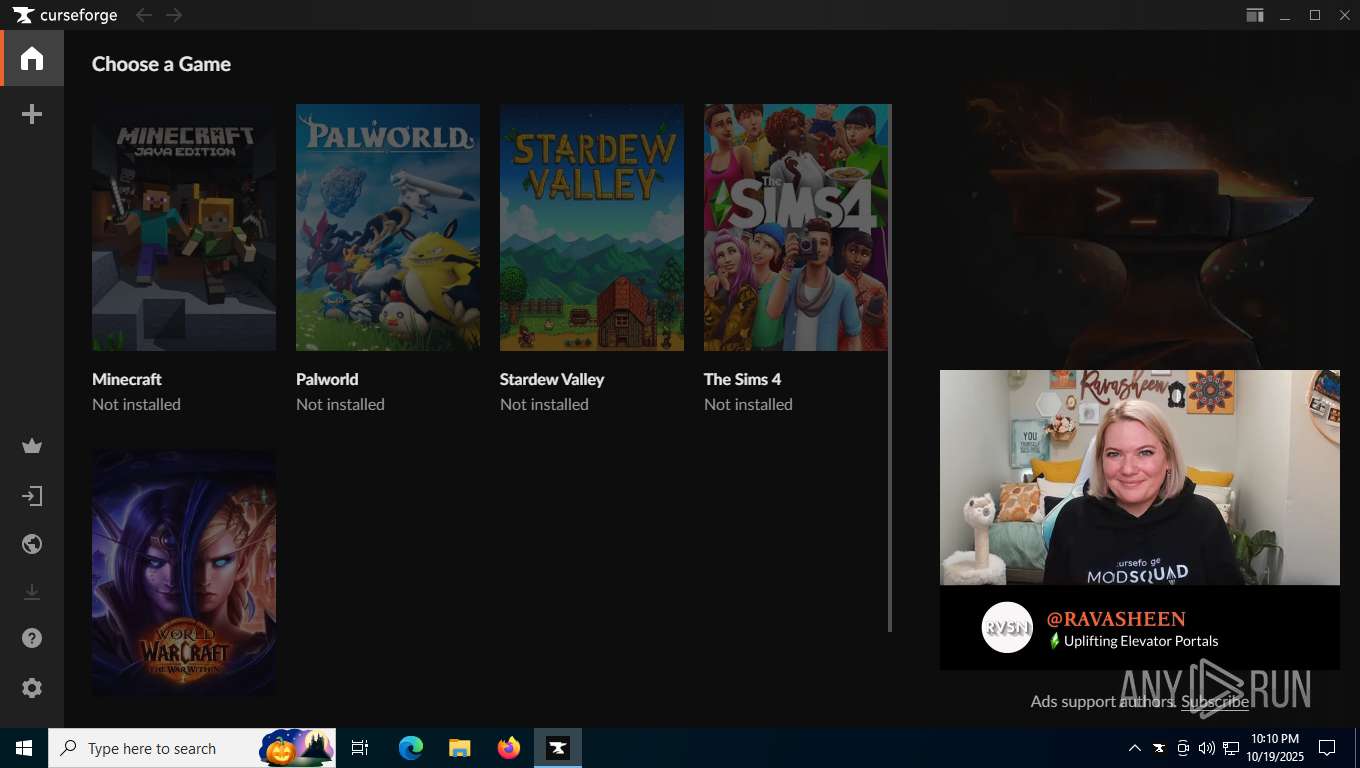1360x768 pixels.
Task: Click Not installed under Palworld
Action: point(340,404)
